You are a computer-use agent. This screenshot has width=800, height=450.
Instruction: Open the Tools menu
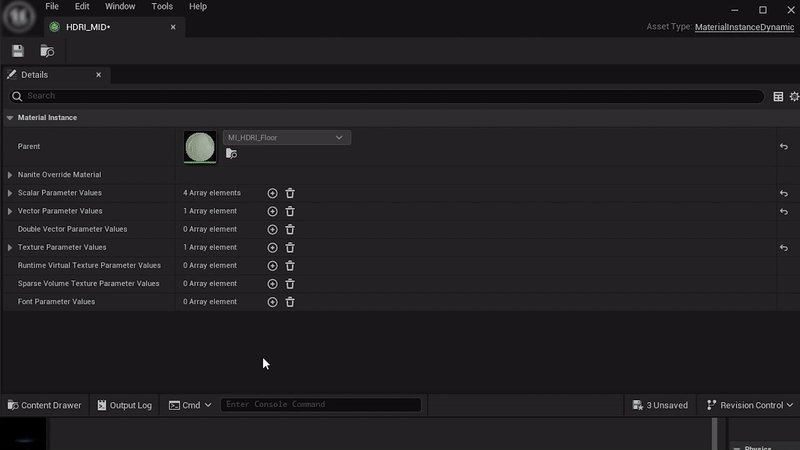(162, 6)
